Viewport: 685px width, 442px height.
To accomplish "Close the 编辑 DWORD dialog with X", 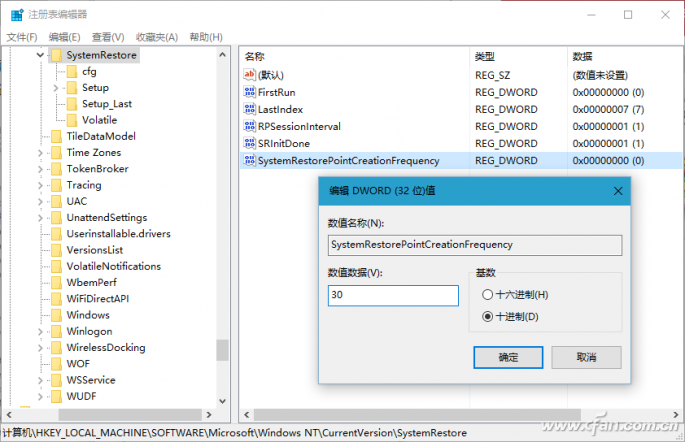I will point(618,191).
